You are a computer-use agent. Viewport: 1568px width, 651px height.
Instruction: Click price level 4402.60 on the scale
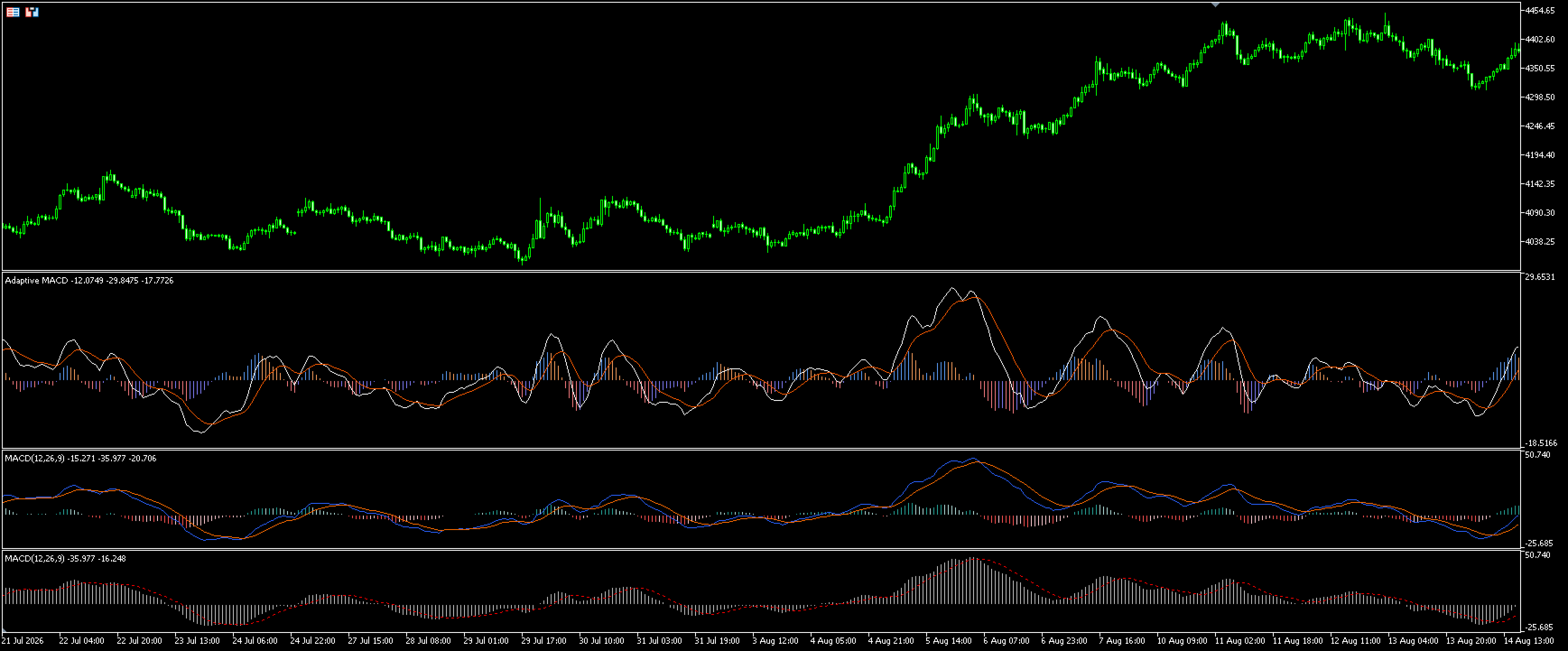[x=1540, y=40]
